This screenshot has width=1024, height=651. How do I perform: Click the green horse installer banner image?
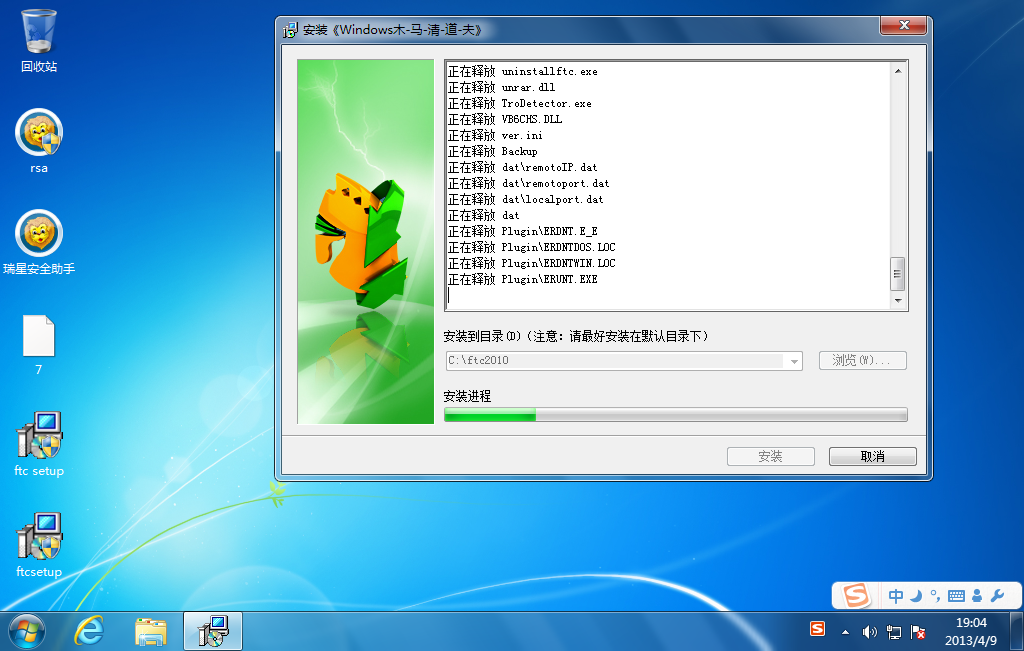point(366,242)
